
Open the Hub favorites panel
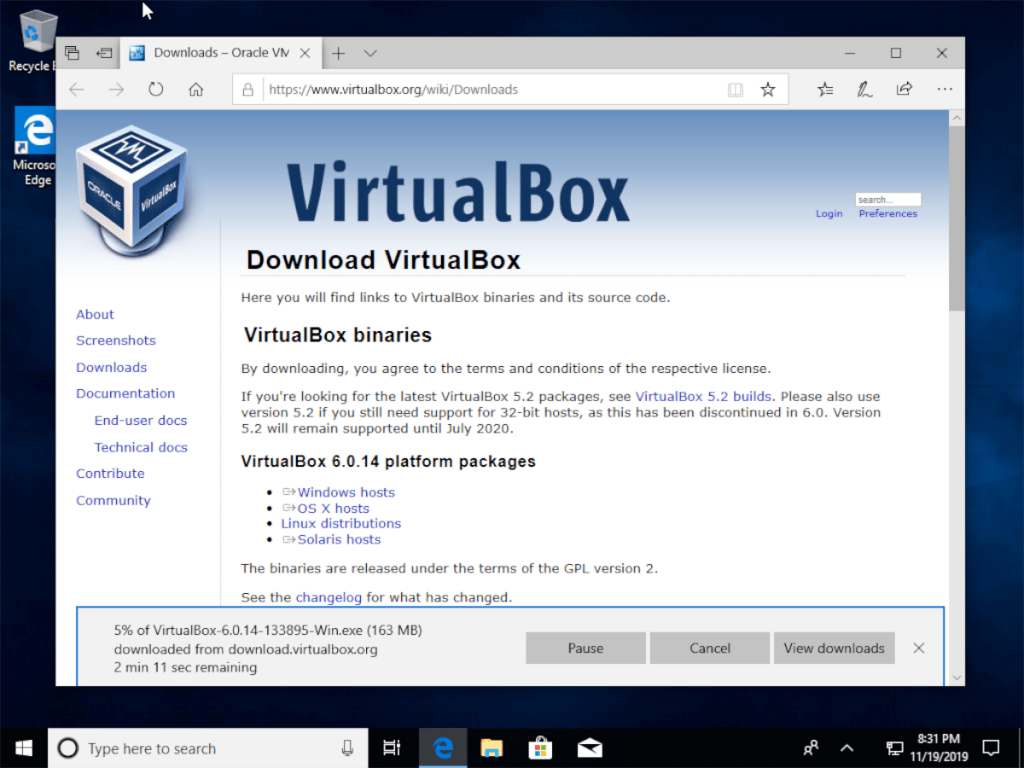(x=825, y=89)
